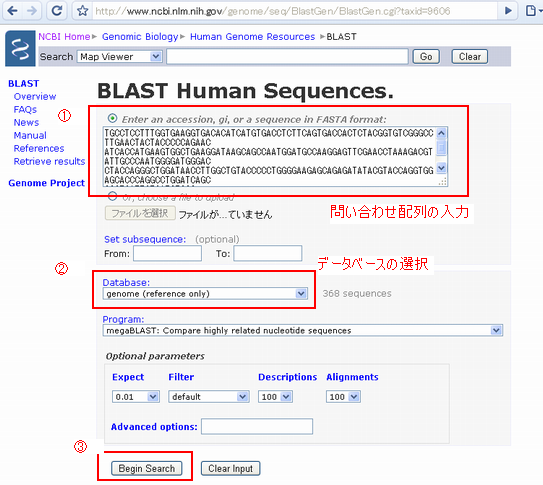
Task: Click the subsequence To field
Action: [268, 253]
